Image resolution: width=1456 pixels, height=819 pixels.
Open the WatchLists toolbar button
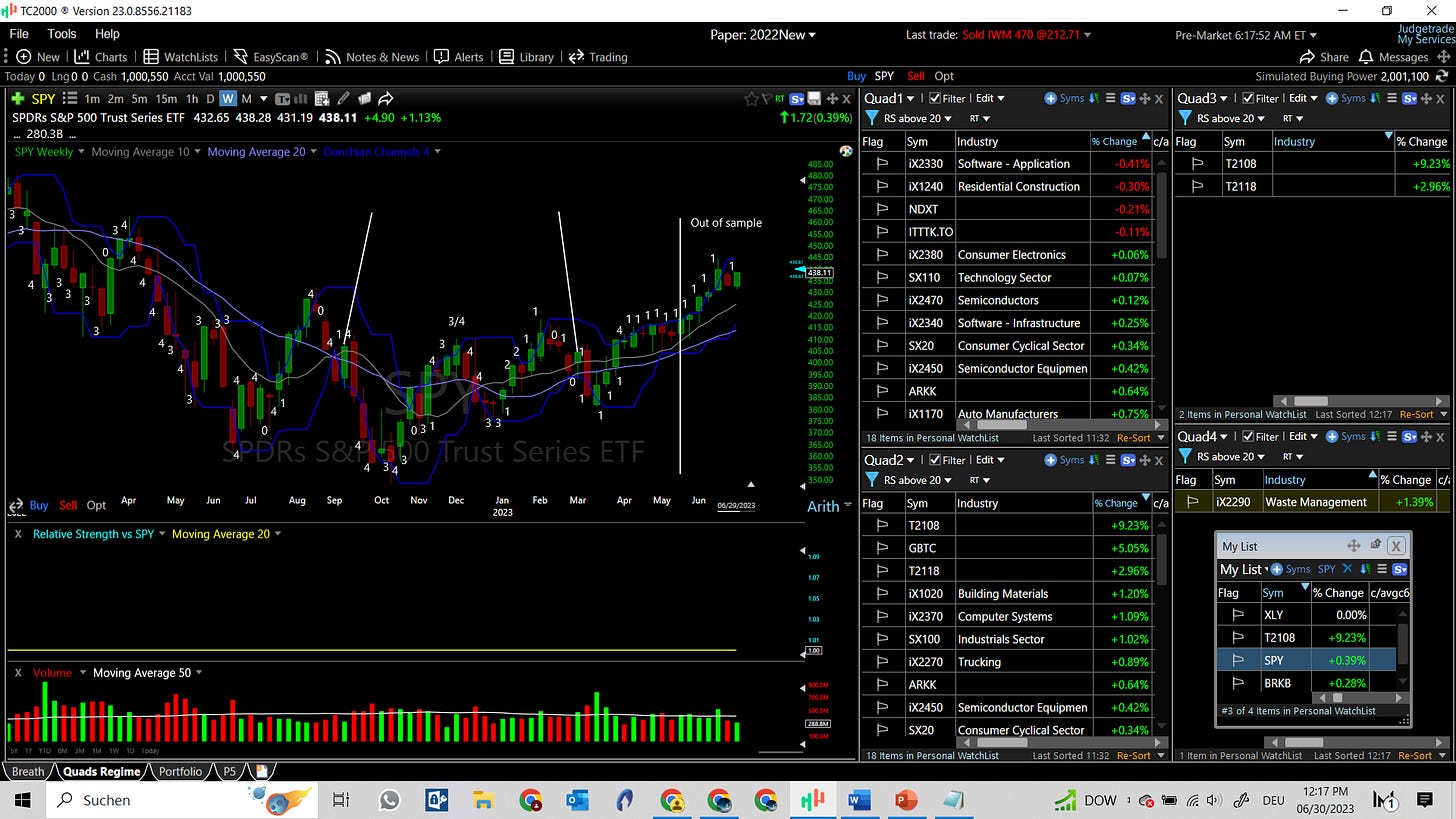[x=181, y=57]
